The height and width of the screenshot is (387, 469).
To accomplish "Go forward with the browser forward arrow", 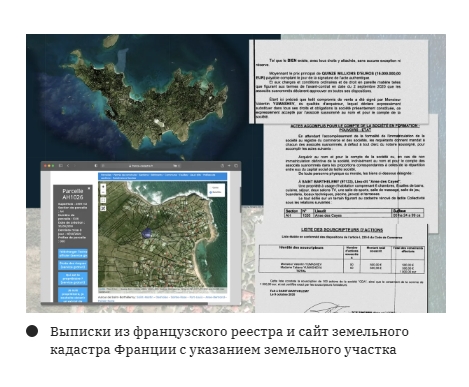I will tap(75, 166).
